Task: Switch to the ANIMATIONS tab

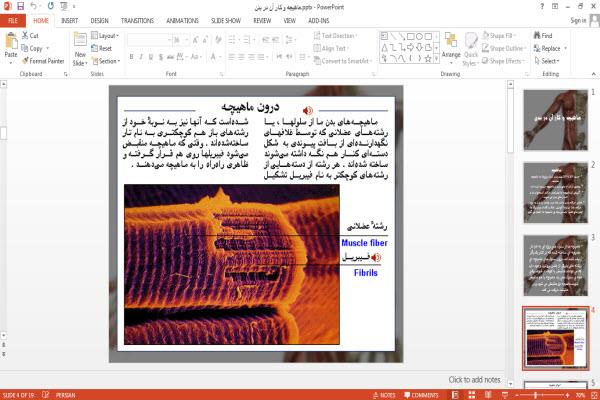Action: [183, 21]
